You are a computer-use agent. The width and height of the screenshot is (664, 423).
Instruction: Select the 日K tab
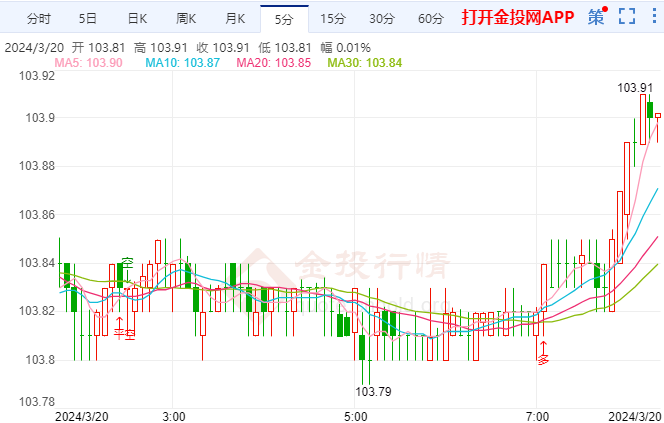(x=137, y=19)
